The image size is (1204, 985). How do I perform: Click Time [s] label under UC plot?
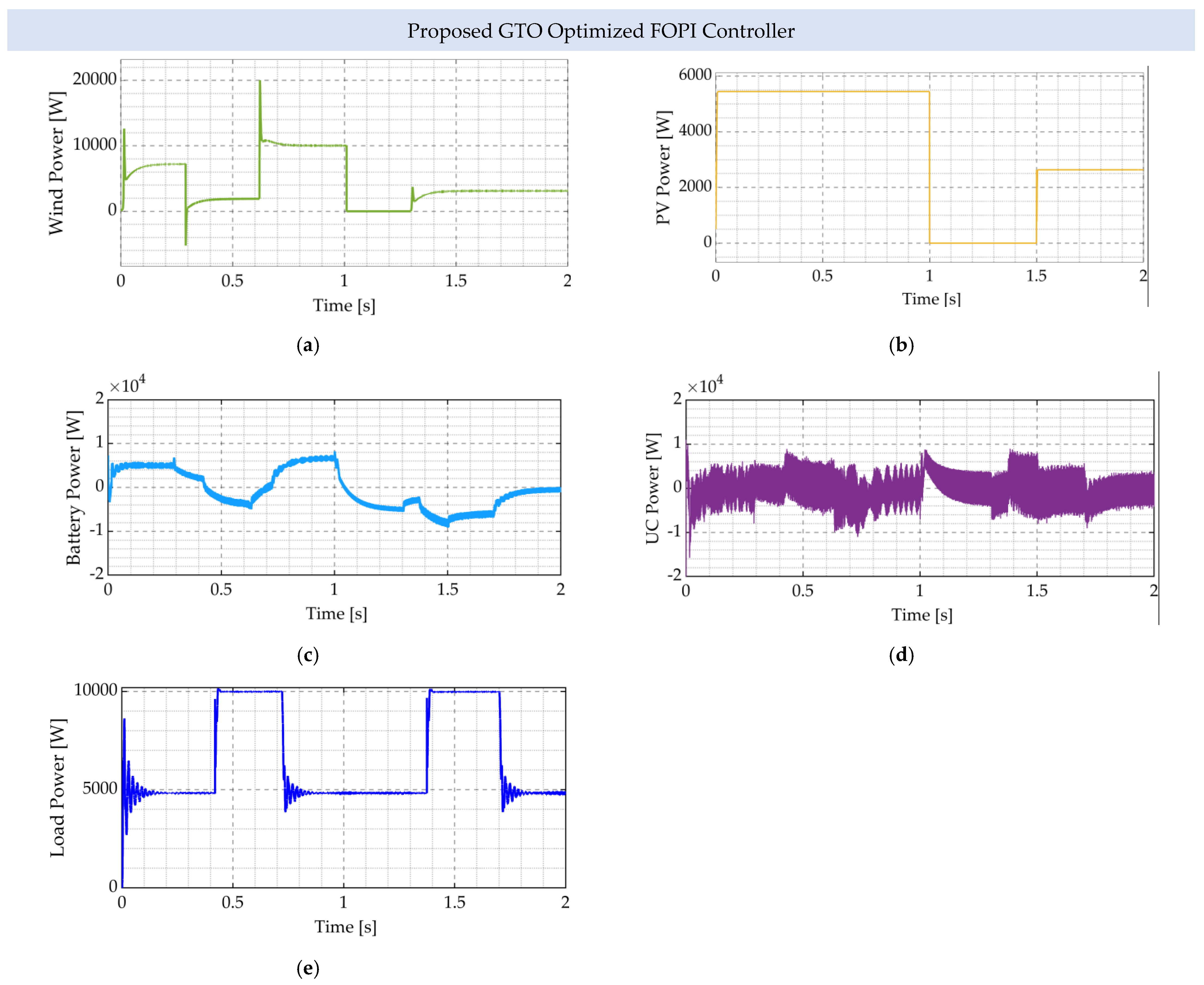click(922, 615)
